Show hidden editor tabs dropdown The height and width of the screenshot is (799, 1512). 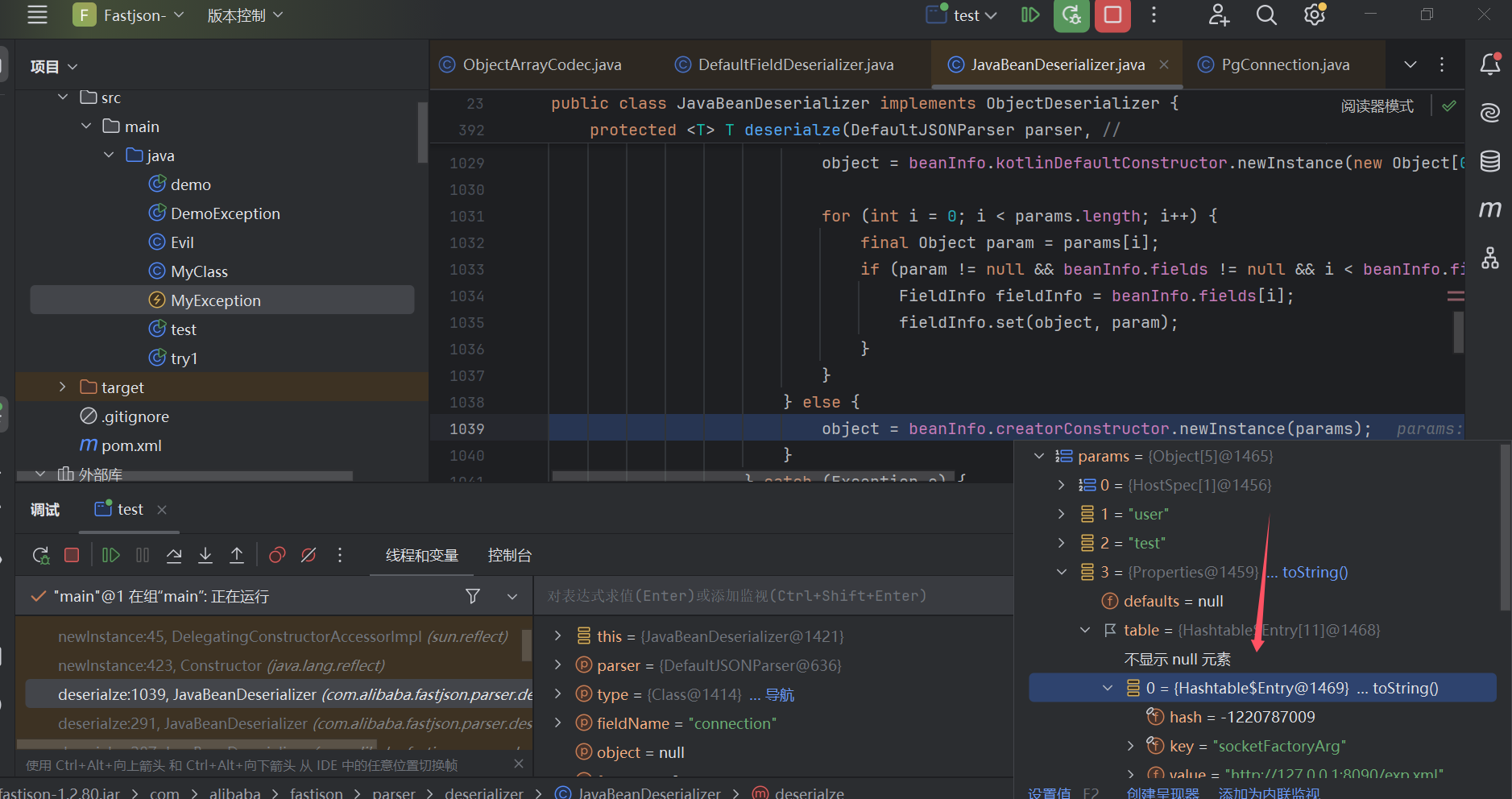coord(1410,64)
